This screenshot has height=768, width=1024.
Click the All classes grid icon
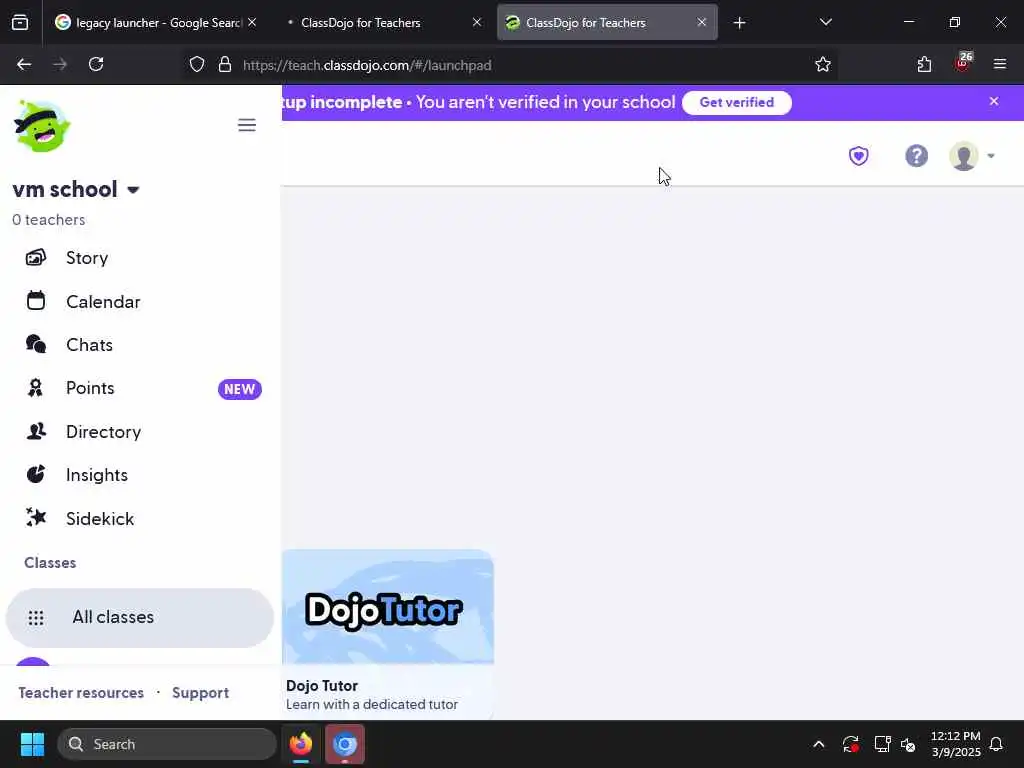tap(36, 618)
